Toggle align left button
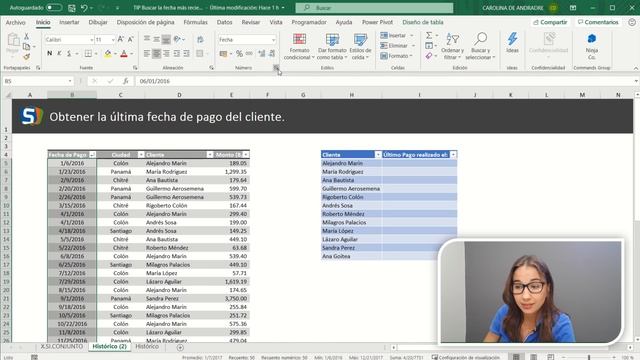 (147, 53)
